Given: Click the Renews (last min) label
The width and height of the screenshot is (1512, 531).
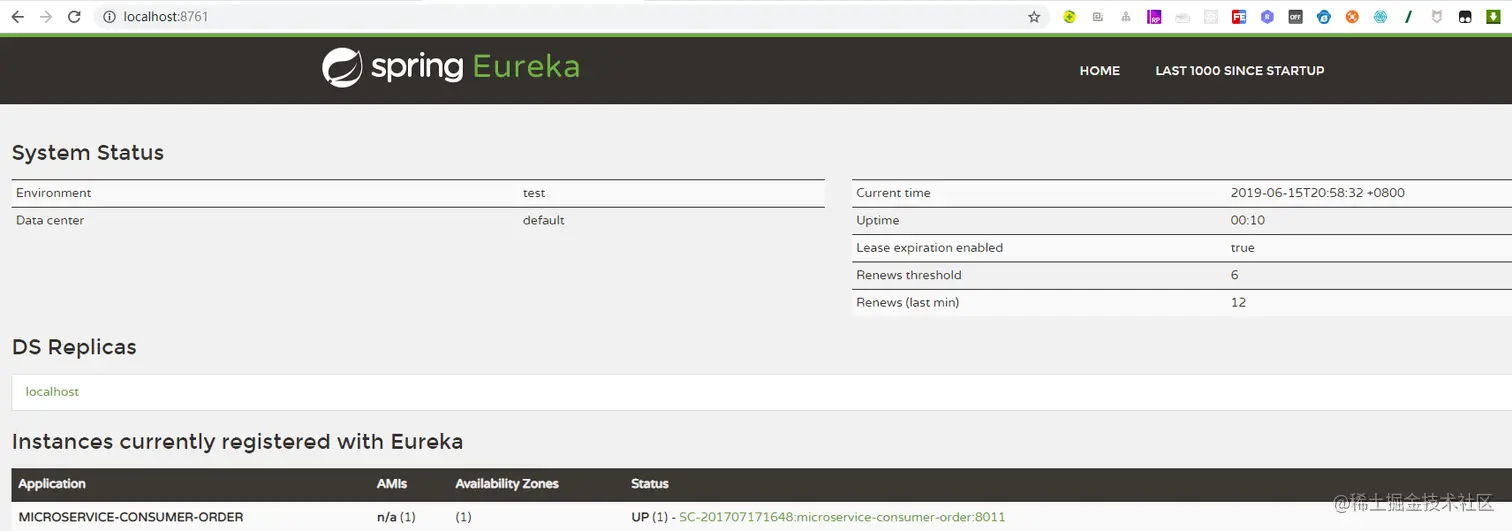Looking at the screenshot, I should pos(907,302).
